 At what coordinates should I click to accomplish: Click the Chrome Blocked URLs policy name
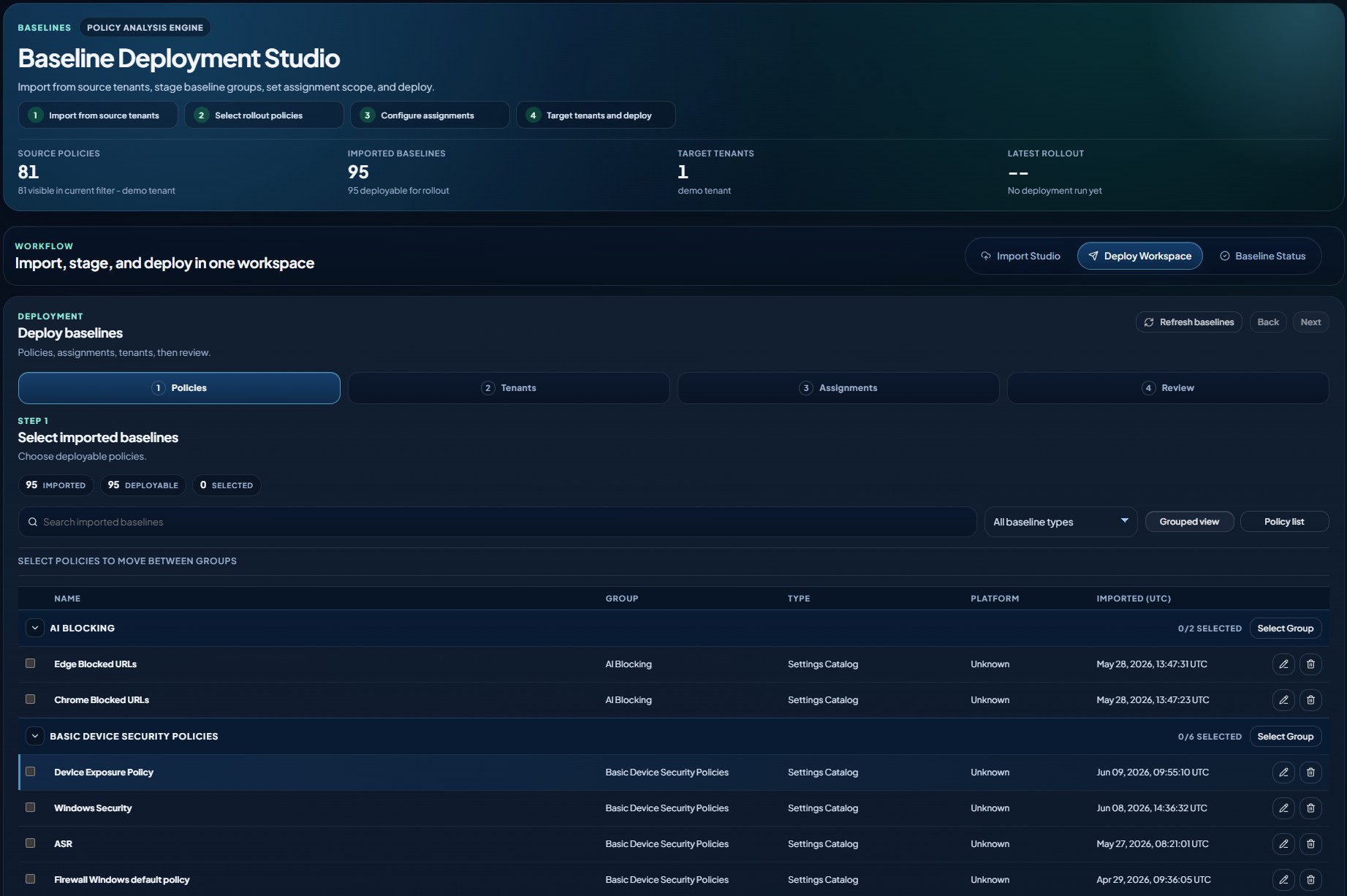click(x=102, y=700)
